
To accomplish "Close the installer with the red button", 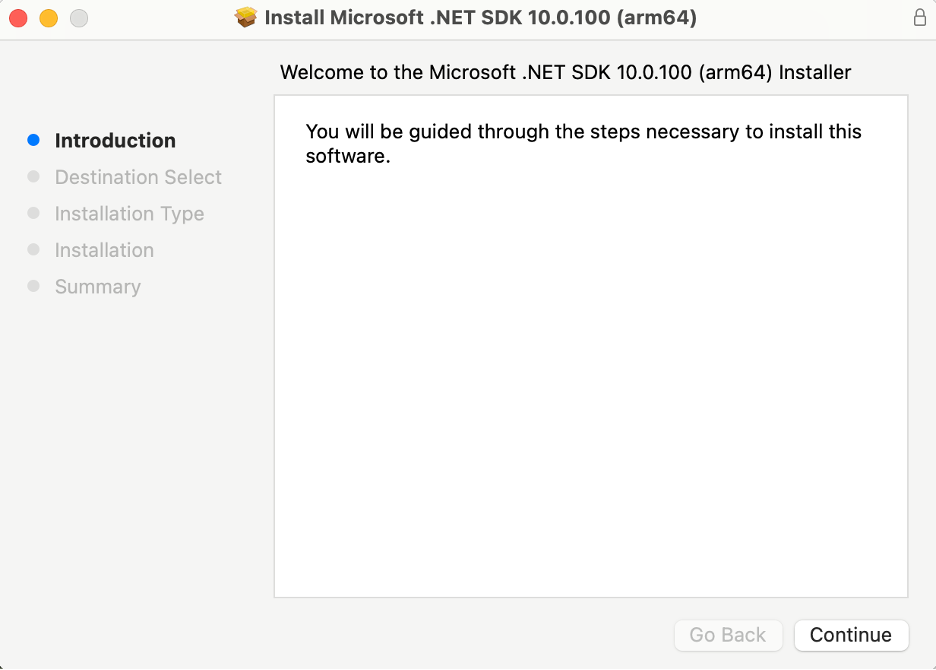I will point(19,18).
